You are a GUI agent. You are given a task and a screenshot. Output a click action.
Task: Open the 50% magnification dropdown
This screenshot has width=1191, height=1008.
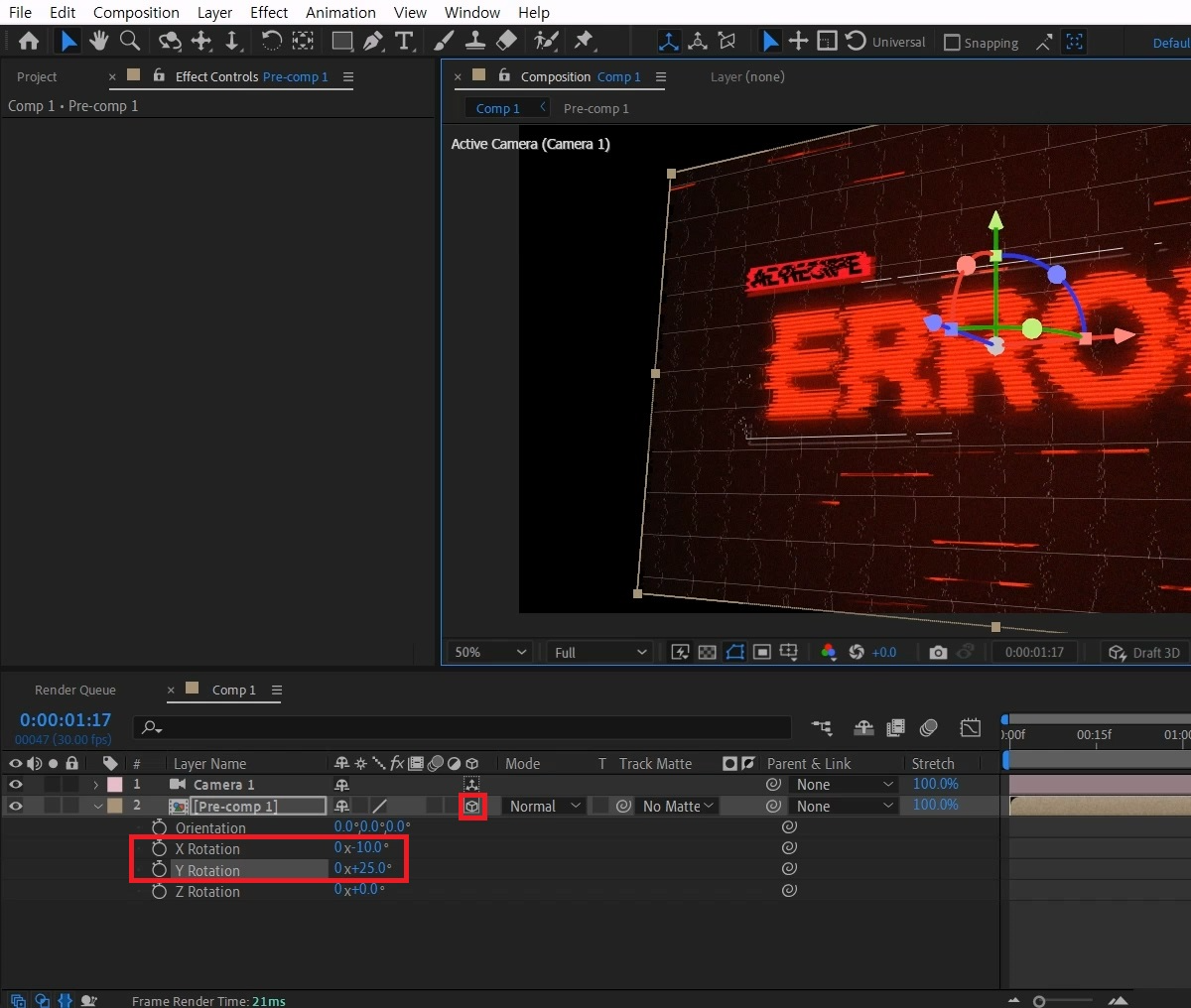tap(491, 652)
